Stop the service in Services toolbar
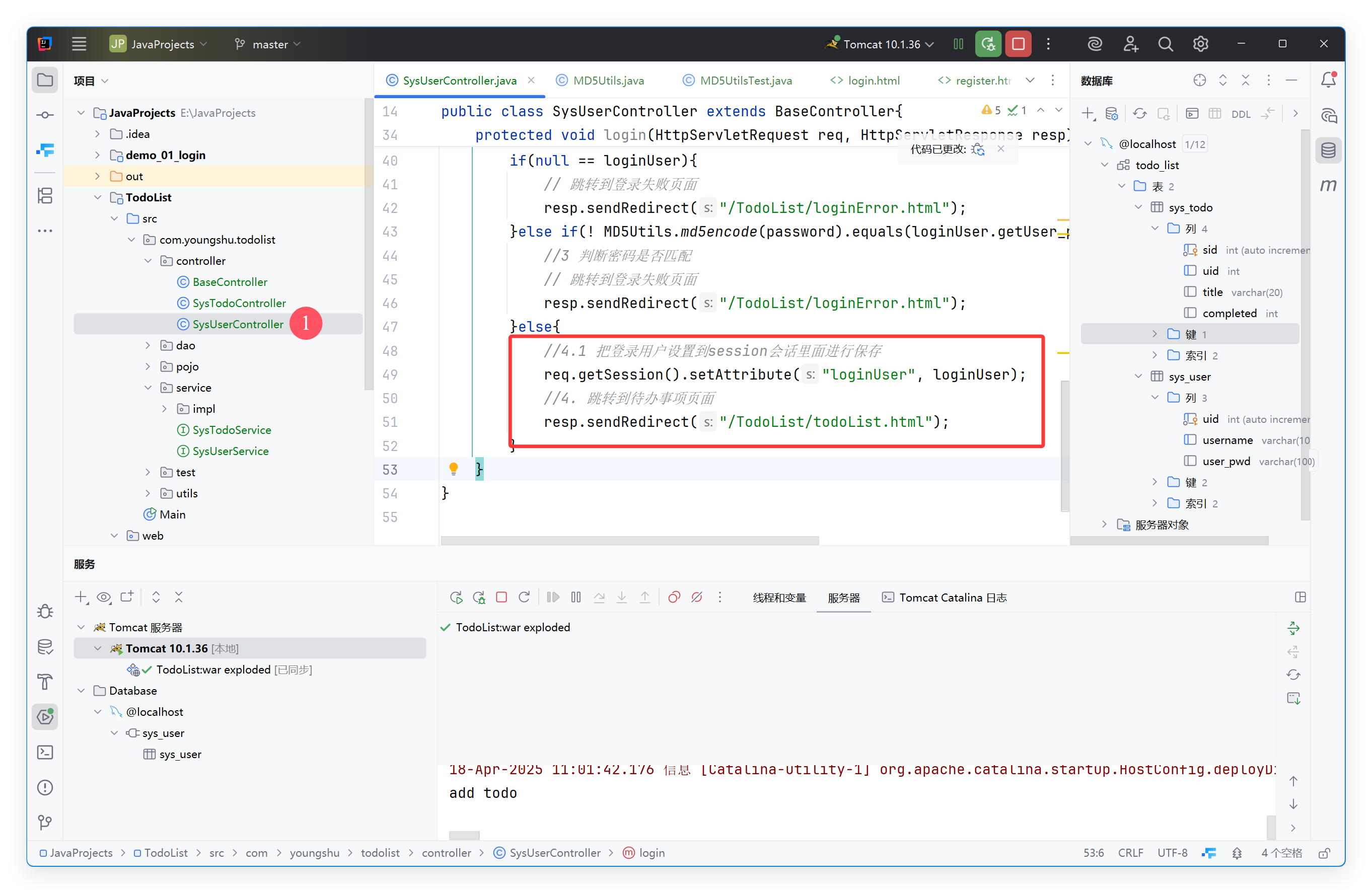Image resolution: width=1372 pixels, height=893 pixels. (501, 597)
